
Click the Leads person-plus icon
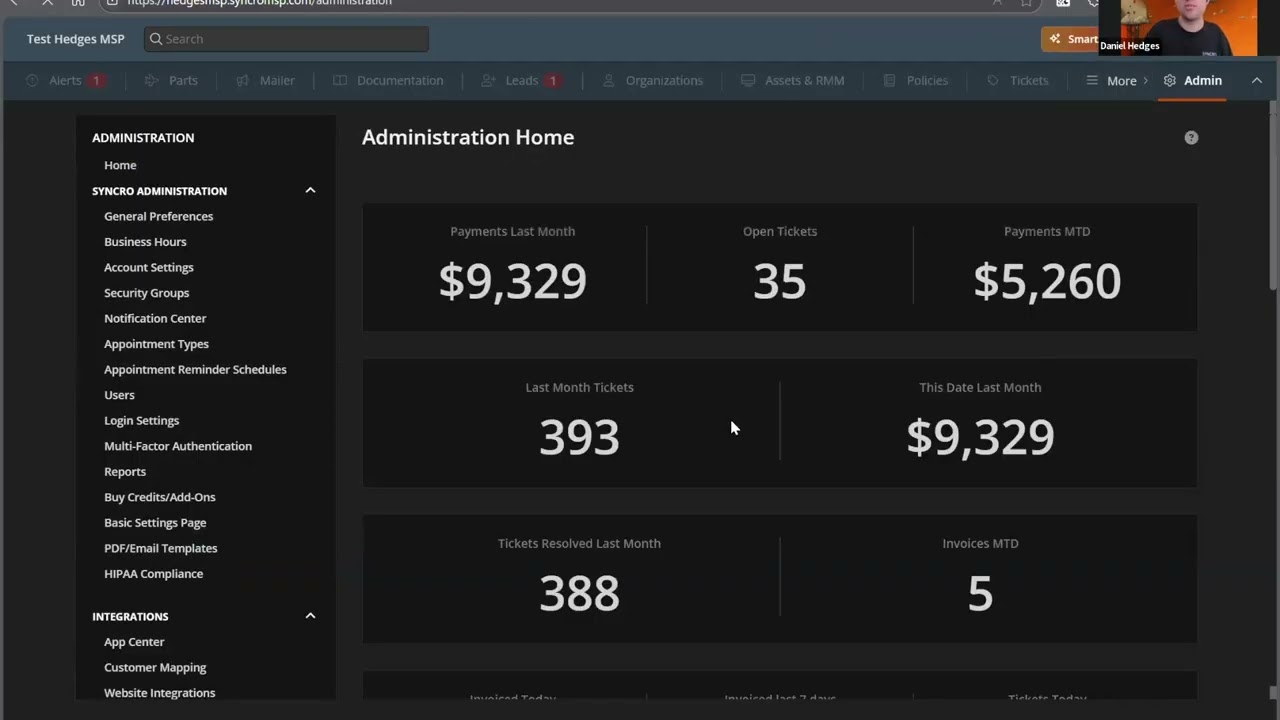488,80
